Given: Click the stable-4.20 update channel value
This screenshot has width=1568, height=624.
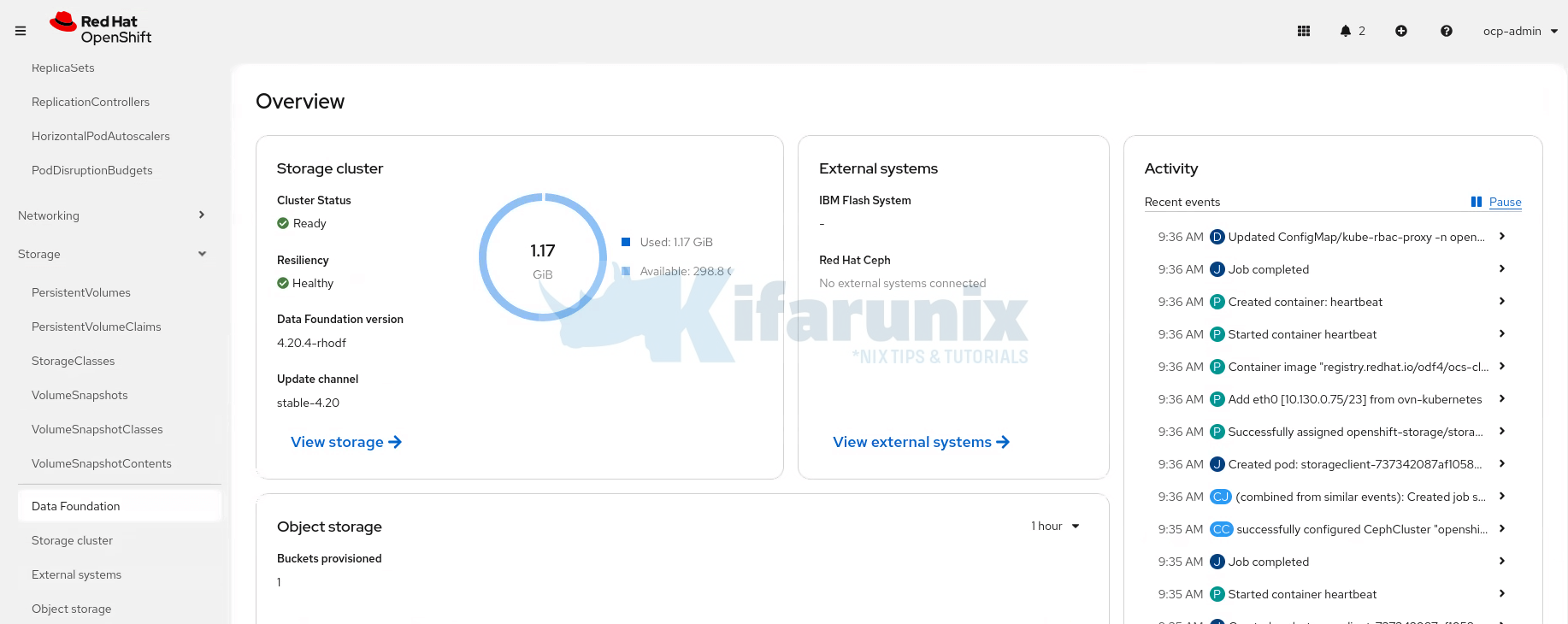Looking at the screenshot, I should [308, 403].
